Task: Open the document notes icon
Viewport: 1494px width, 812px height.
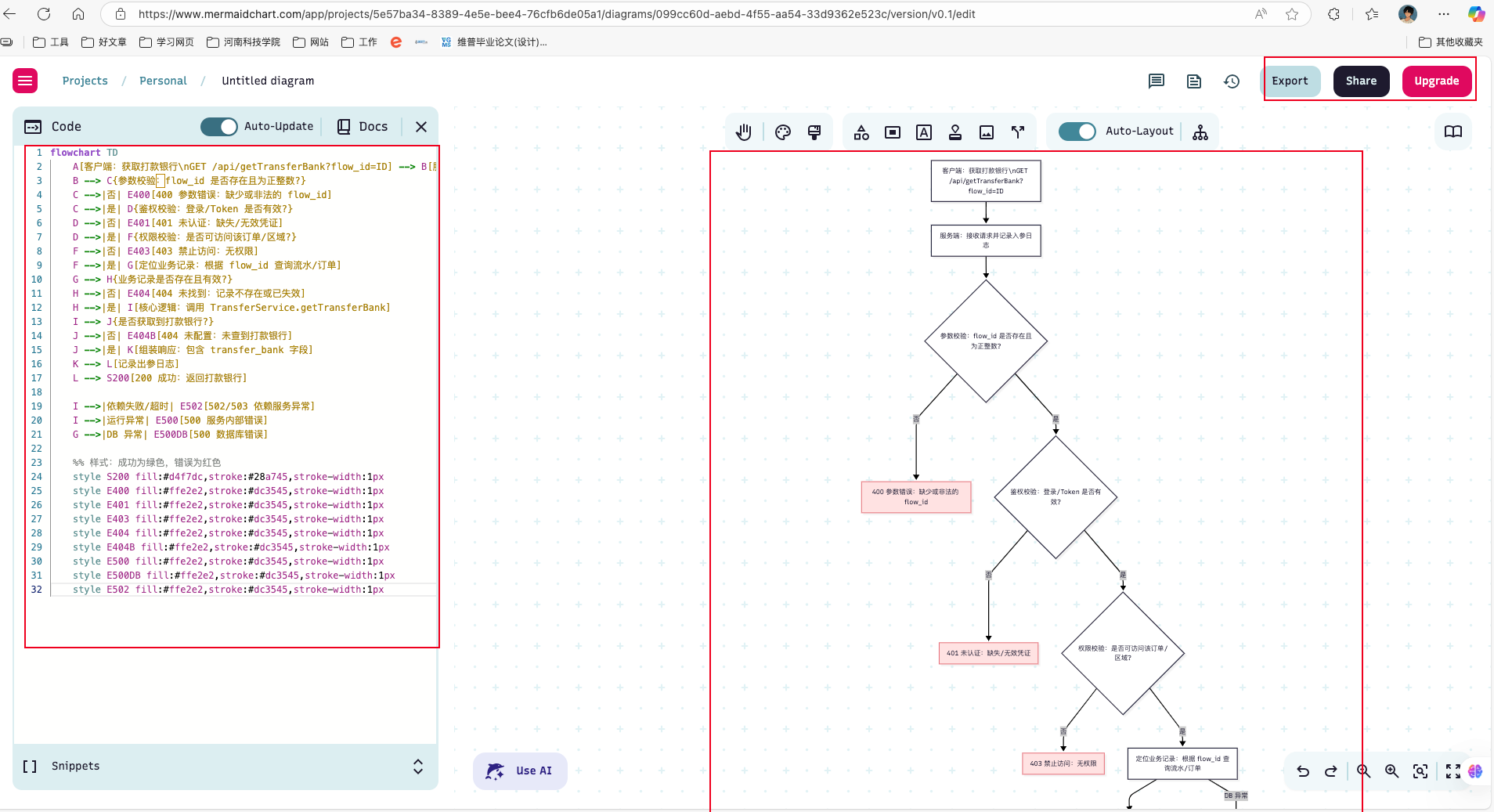Action: pyautogui.click(x=1194, y=81)
